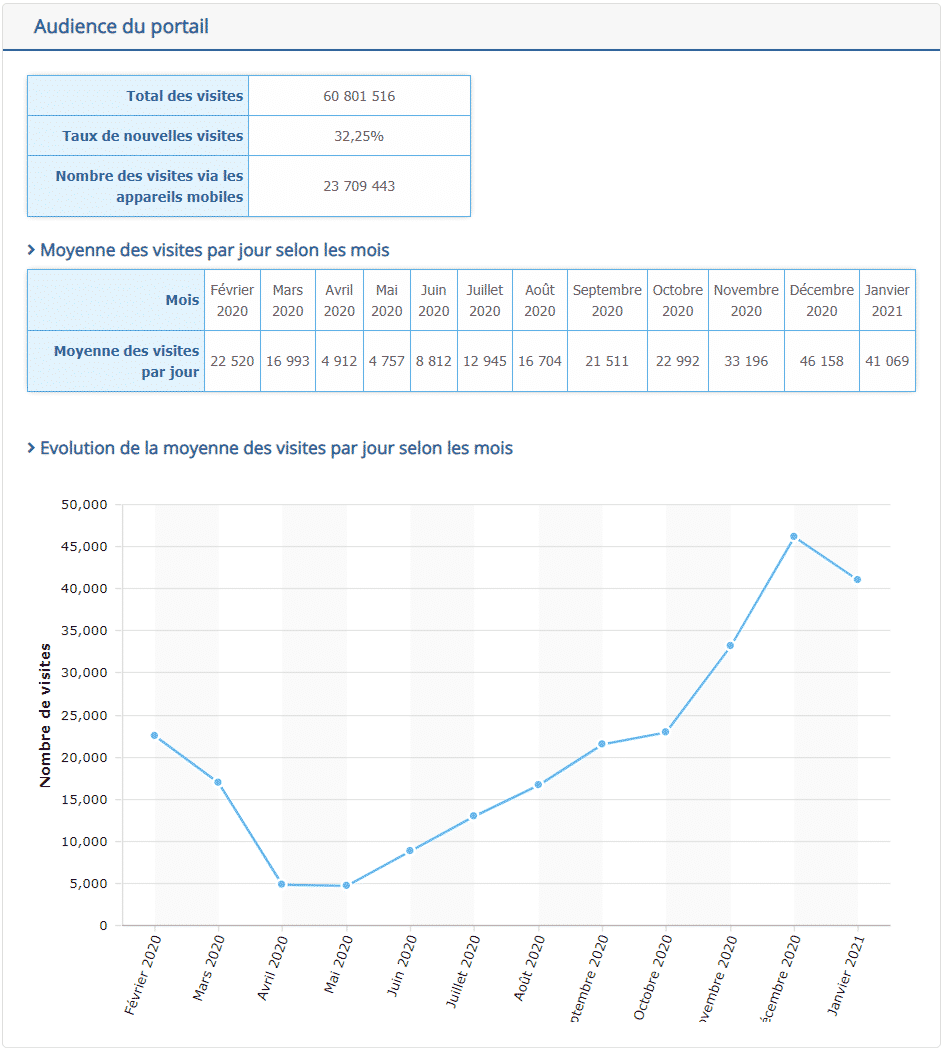Click the table value 8 812
Screen dimensions: 947x1053
point(434,361)
